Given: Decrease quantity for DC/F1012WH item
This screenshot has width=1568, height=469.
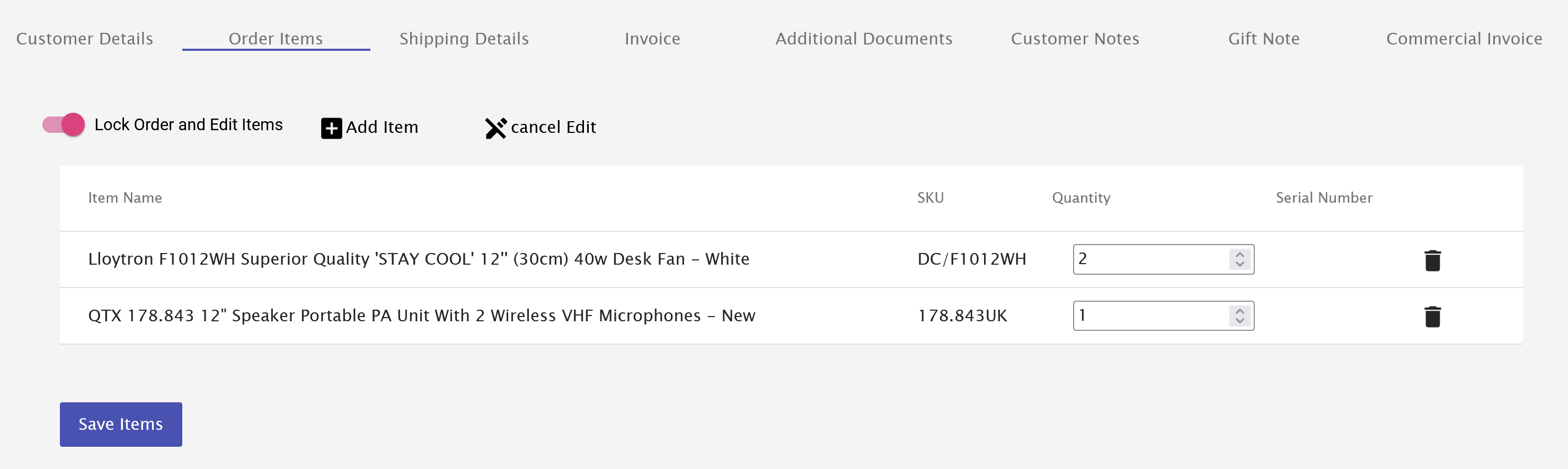Looking at the screenshot, I should click(1239, 264).
